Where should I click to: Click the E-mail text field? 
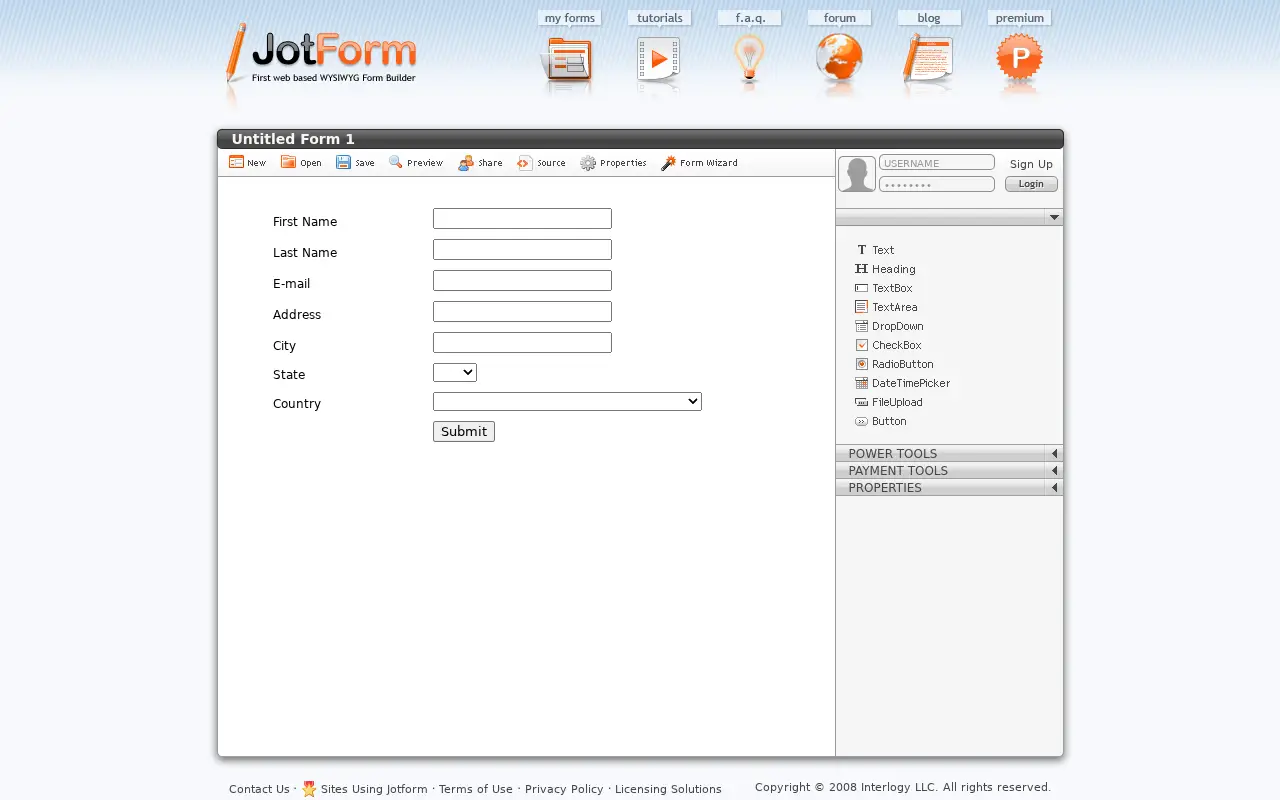coord(522,281)
